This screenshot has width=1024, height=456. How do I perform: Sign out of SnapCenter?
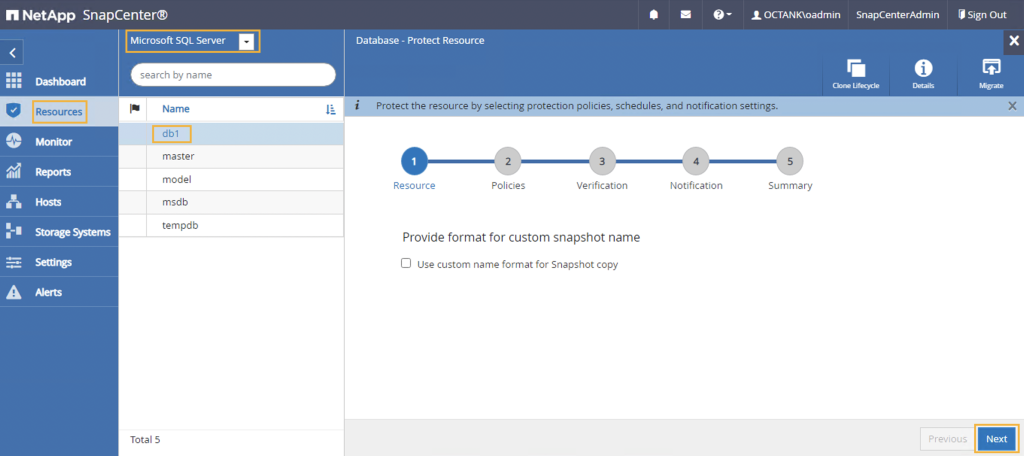(982, 14)
